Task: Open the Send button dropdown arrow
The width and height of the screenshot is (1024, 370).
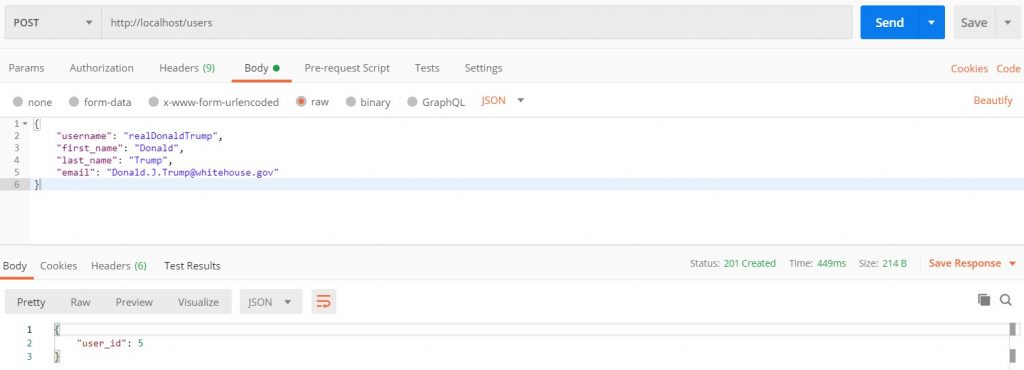Action: (931, 22)
